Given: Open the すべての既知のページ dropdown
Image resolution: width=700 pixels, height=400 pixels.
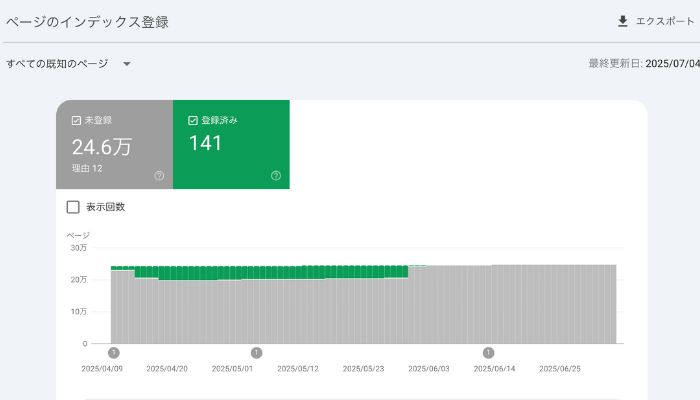Looking at the screenshot, I should pyautogui.click(x=68, y=64).
